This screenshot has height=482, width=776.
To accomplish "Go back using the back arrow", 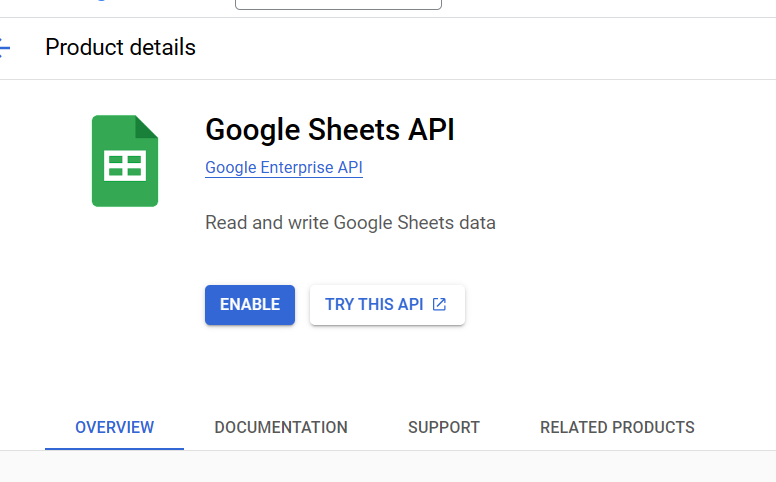I will [4, 48].
